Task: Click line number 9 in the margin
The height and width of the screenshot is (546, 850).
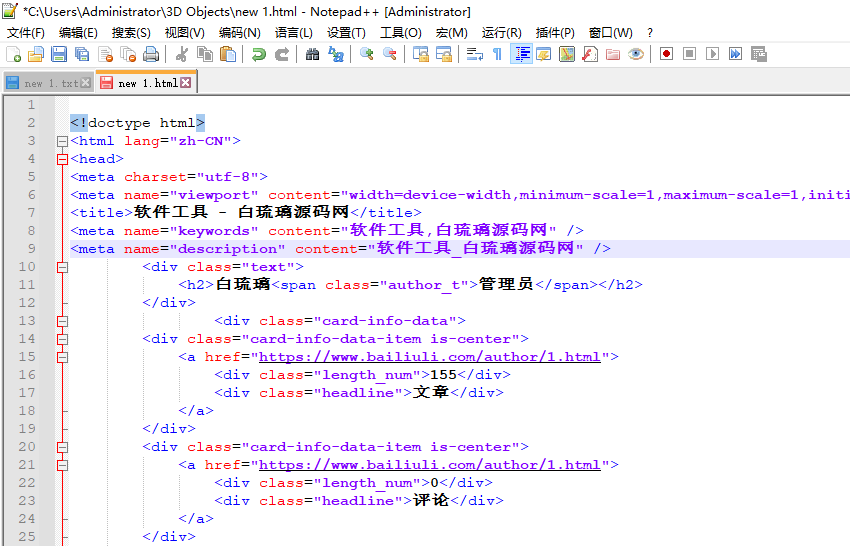Action: click(x=31, y=249)
